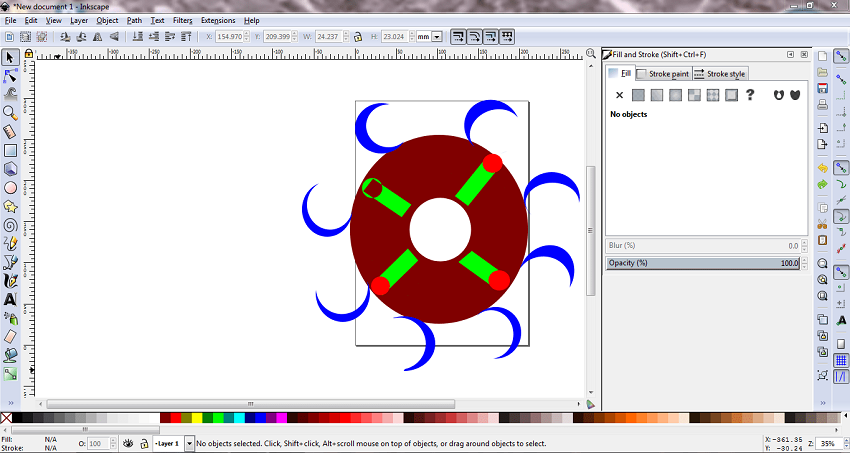Click the Linear gradient fill button
Image resolution: width=850 pixels, height=453 pixels.
657,95
